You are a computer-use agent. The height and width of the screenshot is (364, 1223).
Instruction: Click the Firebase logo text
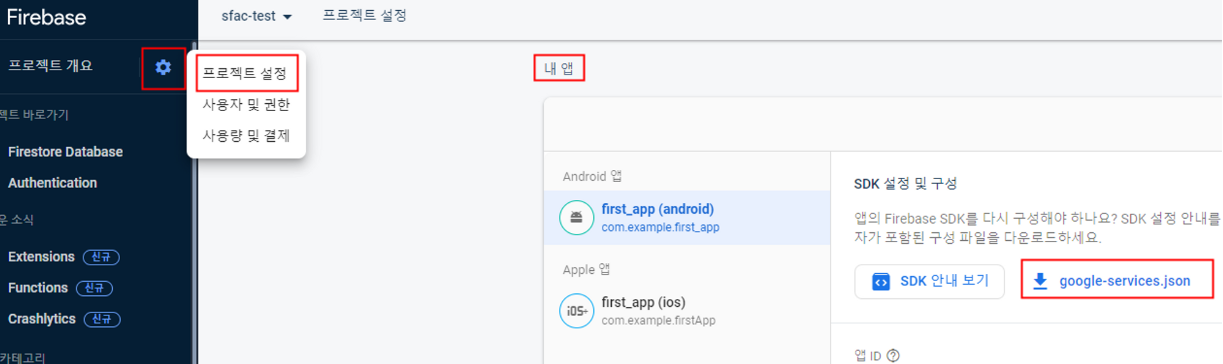(x=46, y=17)
